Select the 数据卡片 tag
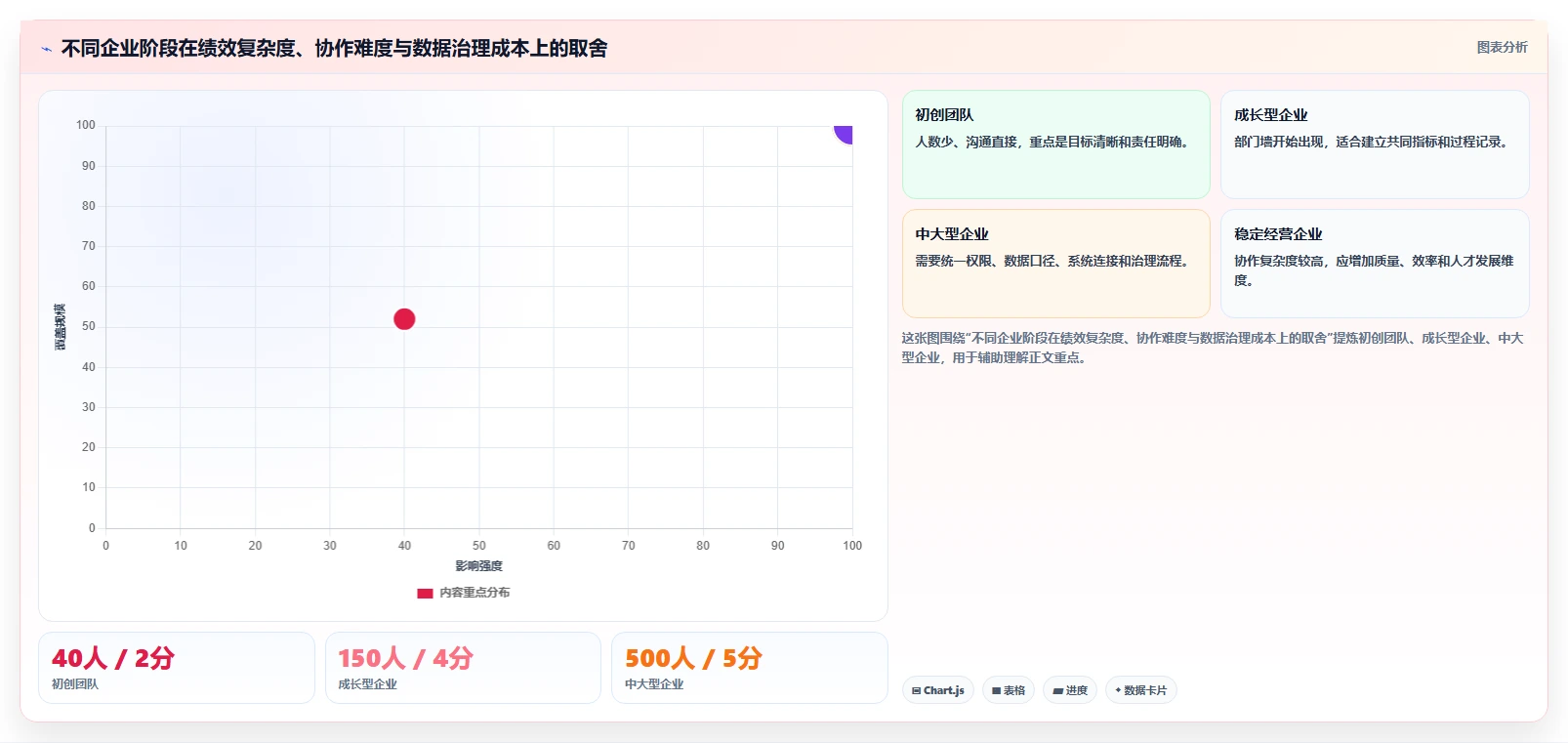Viewport: 1568px width, 743px height. (x=1141, y=690)
